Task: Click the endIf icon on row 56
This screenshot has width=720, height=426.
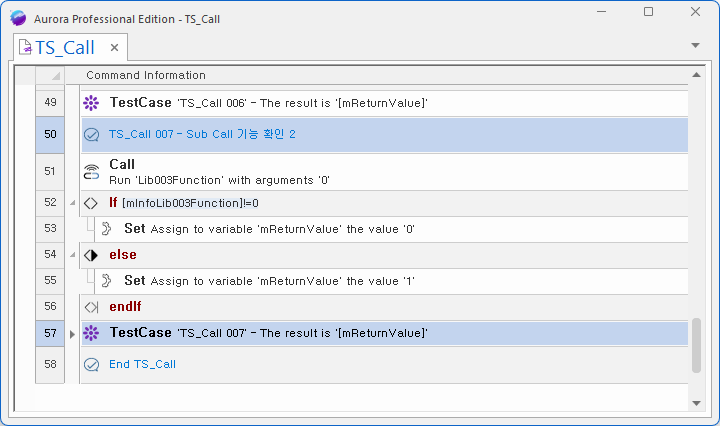Action: (91, 307)
